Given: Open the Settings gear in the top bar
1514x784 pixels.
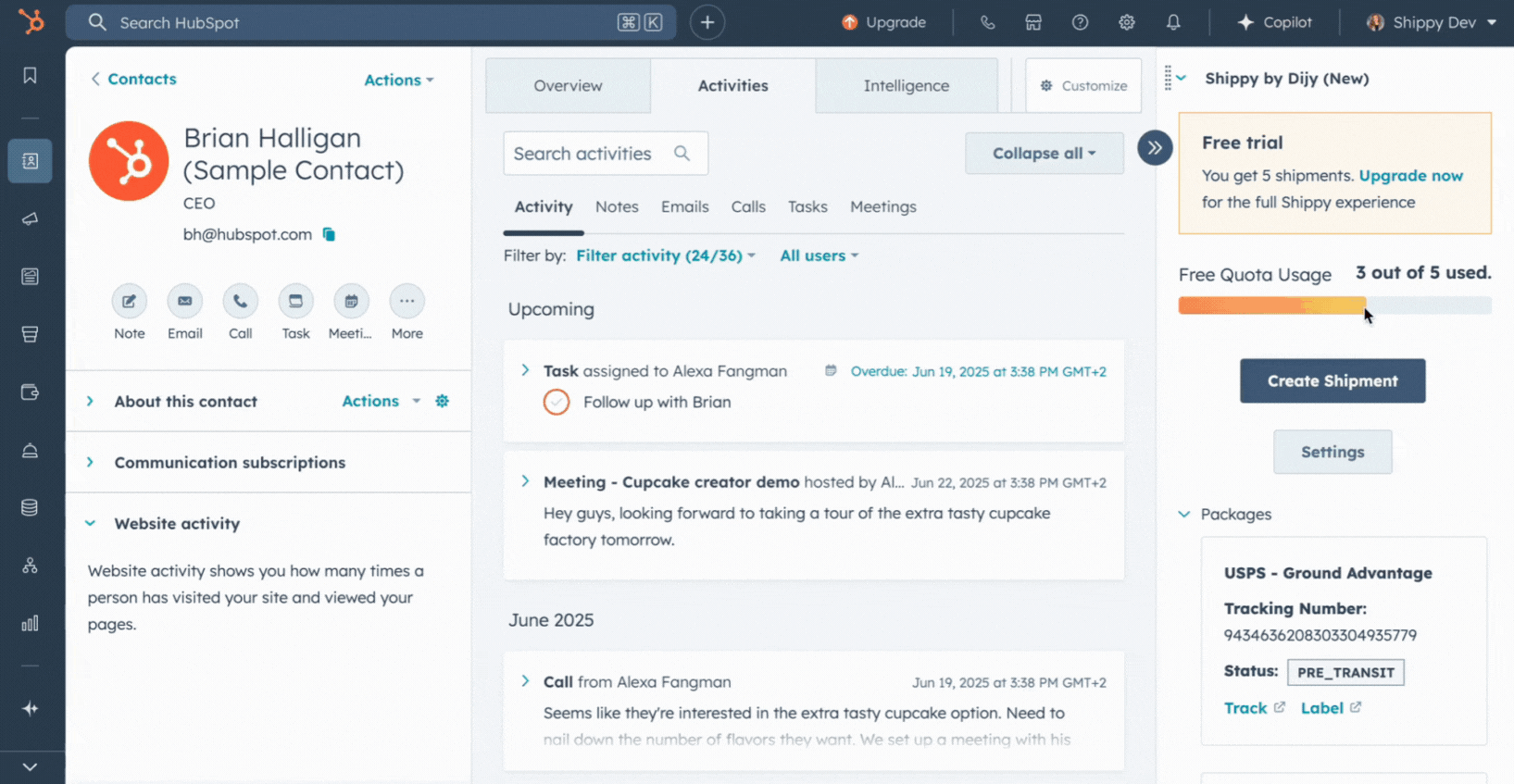Looking at the screenshot, I should coord(1126,22).
